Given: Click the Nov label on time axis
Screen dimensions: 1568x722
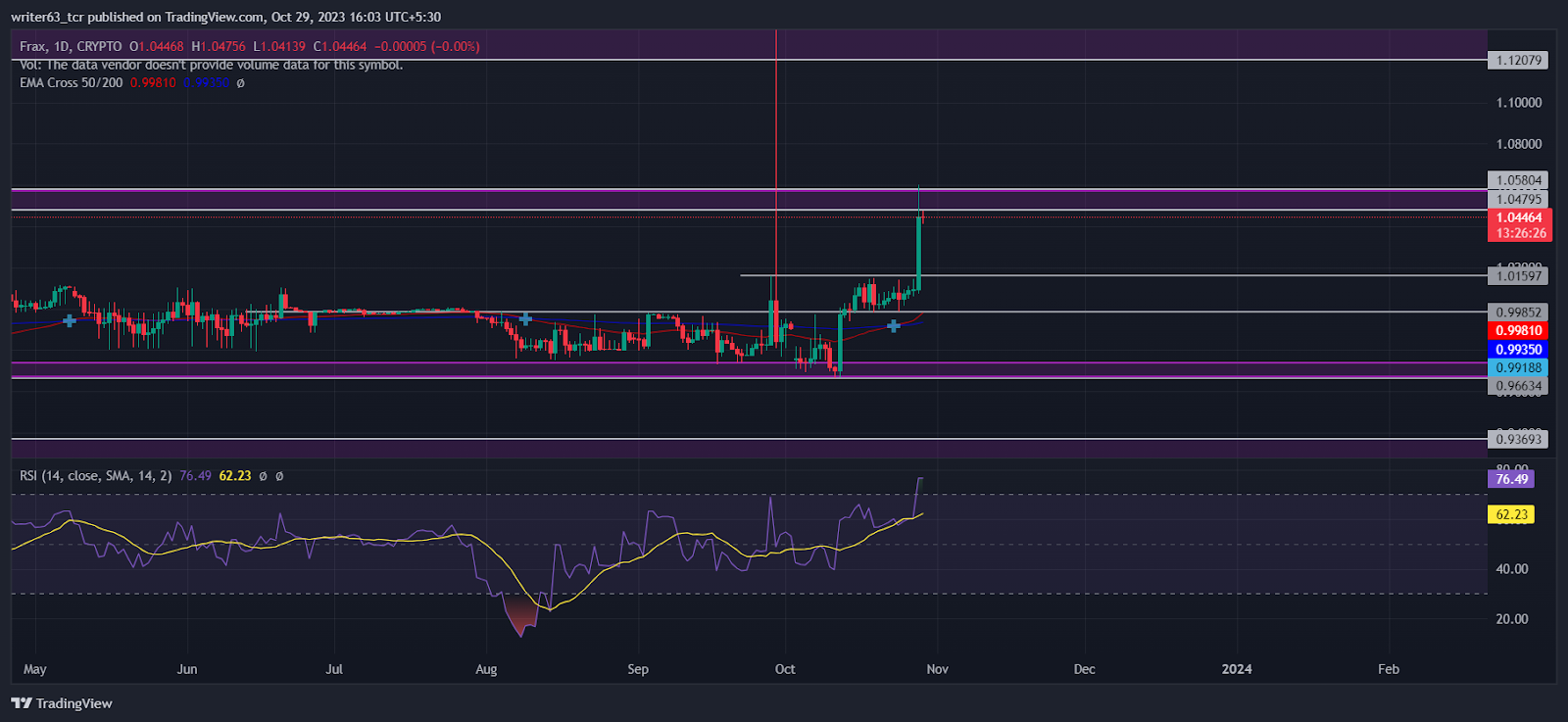Looking at the screenshot, I should coord(937,669).
